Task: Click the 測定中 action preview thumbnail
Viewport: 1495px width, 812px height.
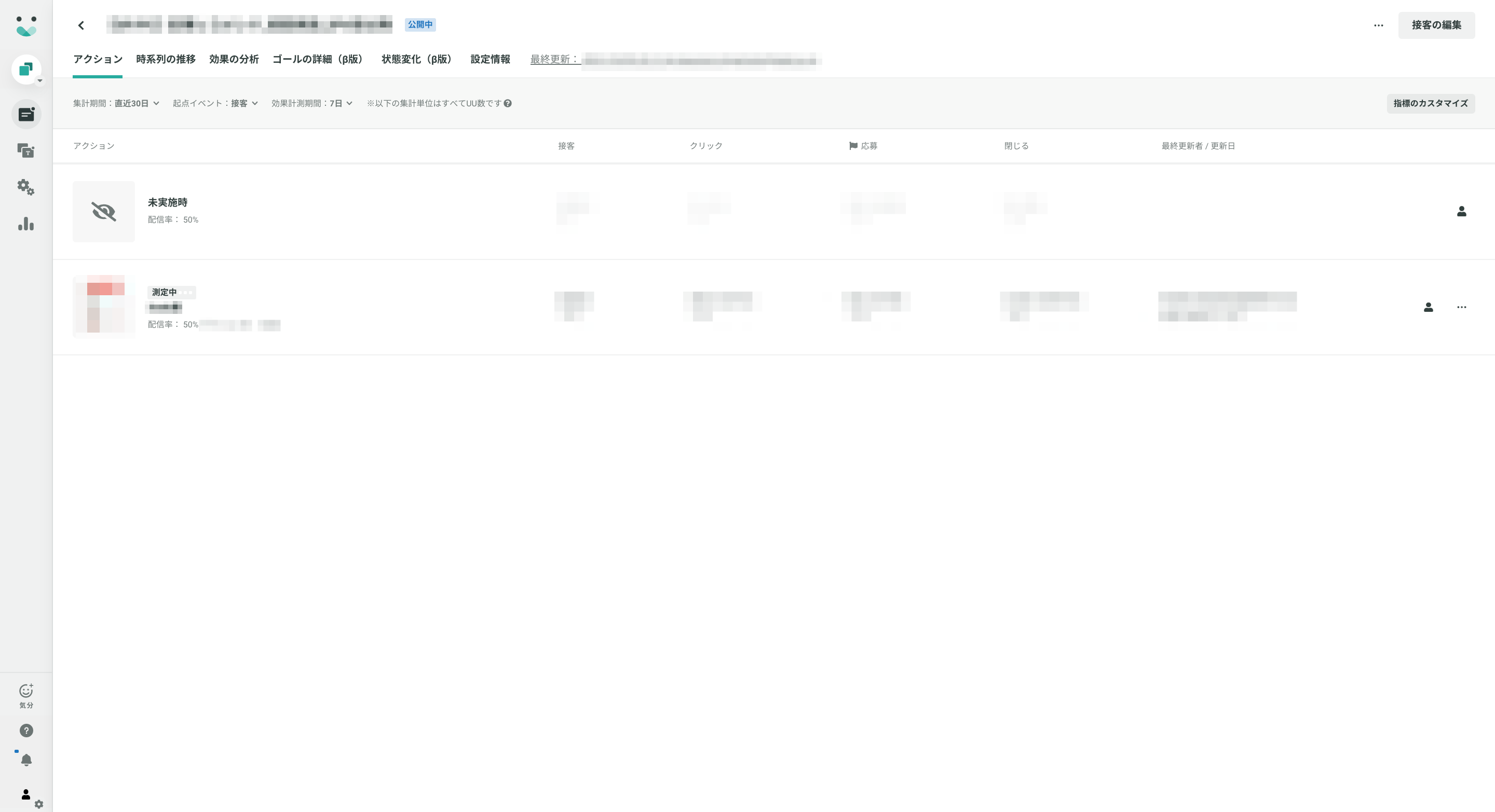Action: point(104,306)
